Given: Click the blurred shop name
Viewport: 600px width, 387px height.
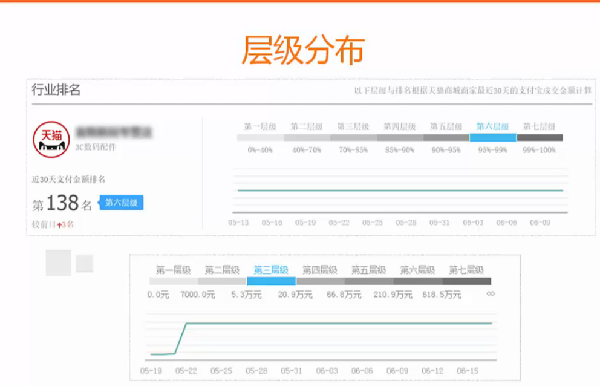Looking at the screenshot, I should 114,132.
